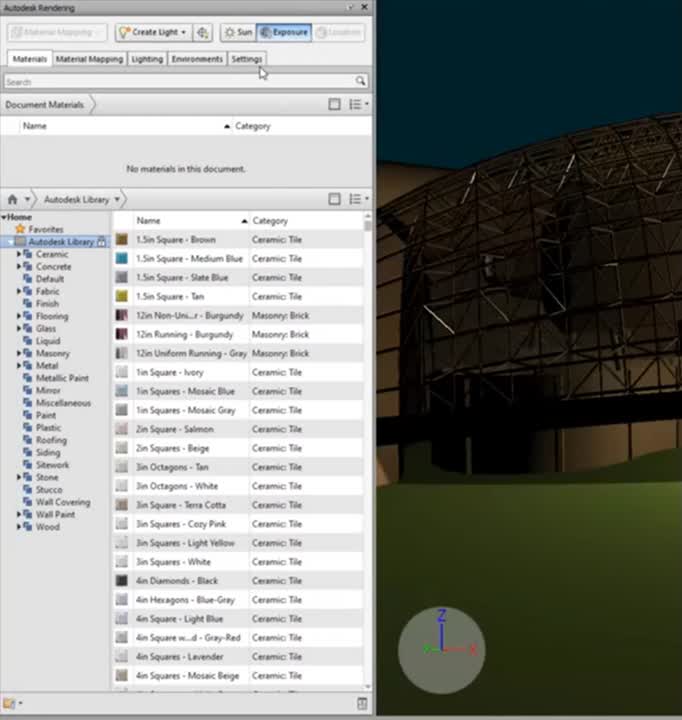The width and height of the screenshot is (682, 720).
Task: Click the 12in Running - Burgundy thumbnail
Action: click(121, 334)
